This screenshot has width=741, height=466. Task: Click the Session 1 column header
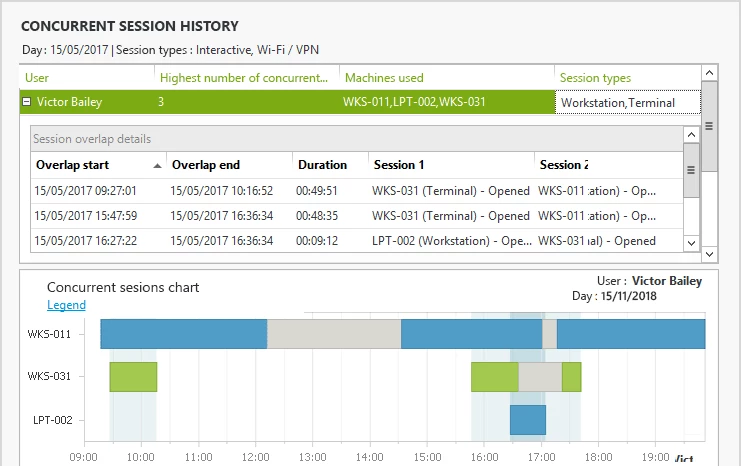tap(398, 165)
